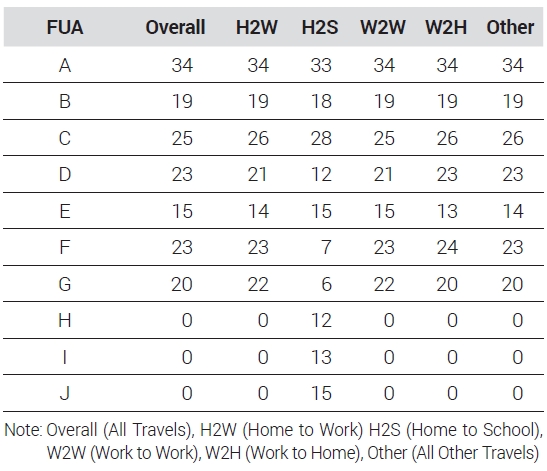This screenshot has width=547, height=471.
Task: Click the H2S column header
Action: (x=320, y=27)
